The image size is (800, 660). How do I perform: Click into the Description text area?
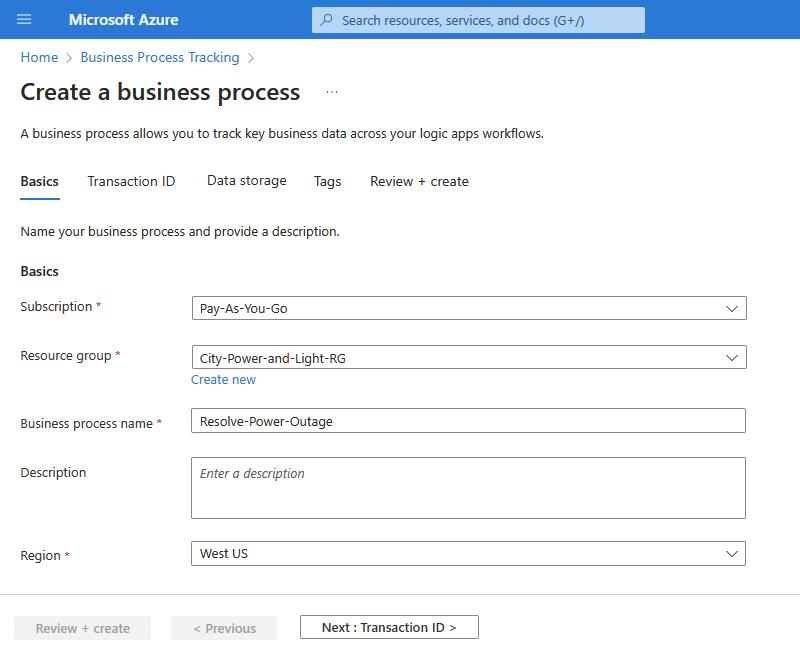pyautogui.click(x=468, y=488)
